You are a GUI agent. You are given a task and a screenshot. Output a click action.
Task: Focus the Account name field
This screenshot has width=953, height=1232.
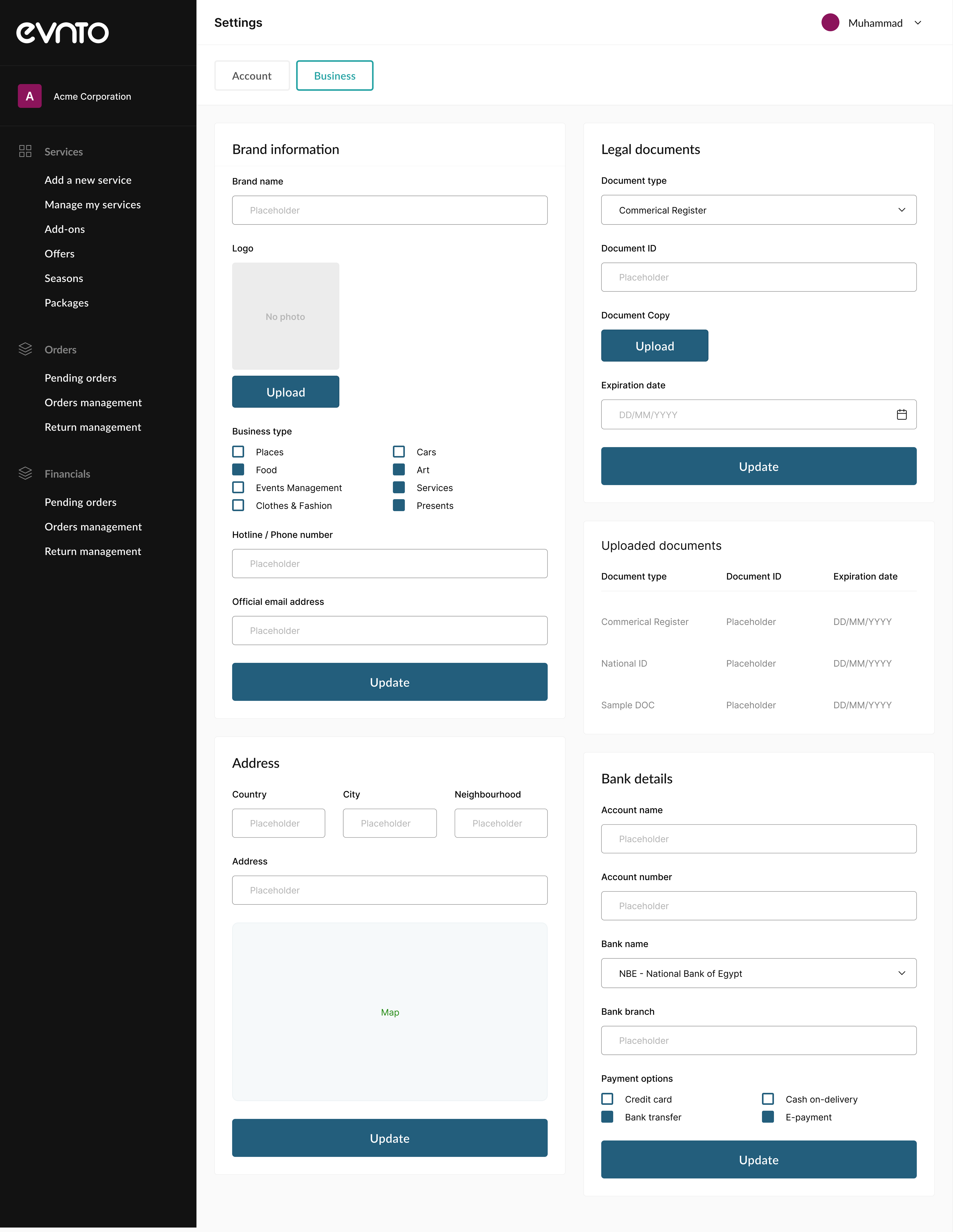(759, 839)
